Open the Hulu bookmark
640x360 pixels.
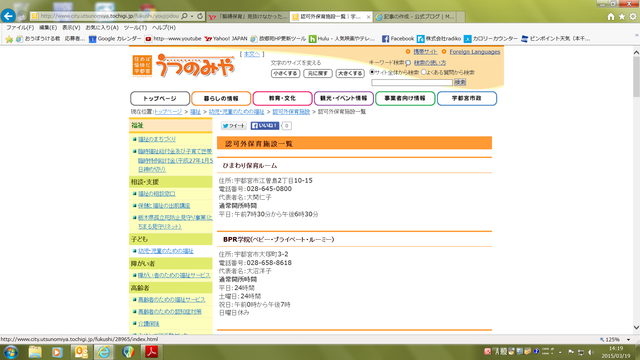pos(342,39)
